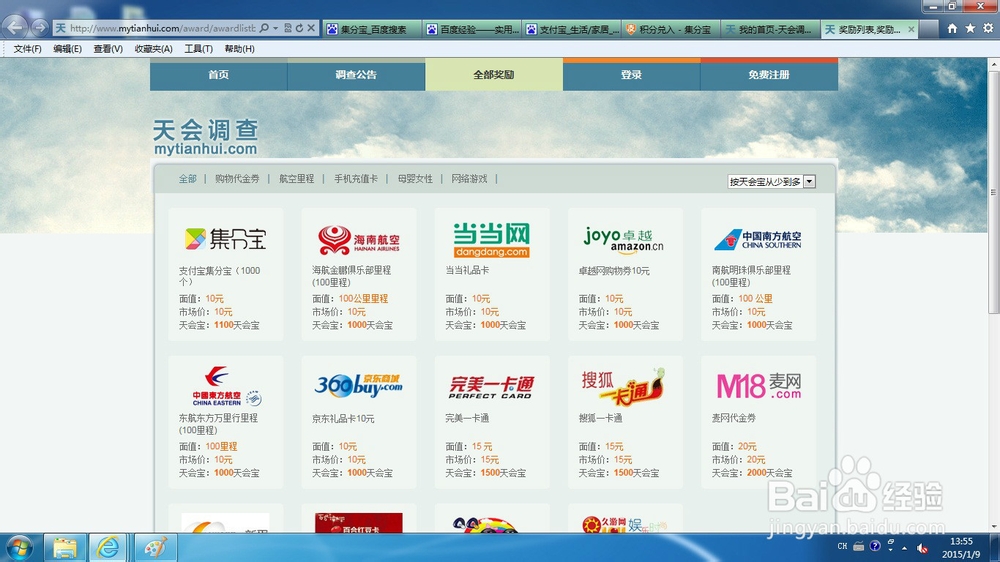Go to 首页 in site navigation
Image resolution: width=1000 pixels, height=562 pixels.
coord(219,75)
